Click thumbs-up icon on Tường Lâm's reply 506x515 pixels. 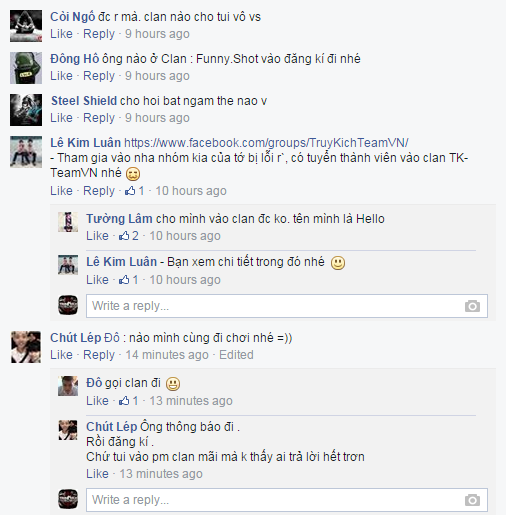(x=124, y=236)
